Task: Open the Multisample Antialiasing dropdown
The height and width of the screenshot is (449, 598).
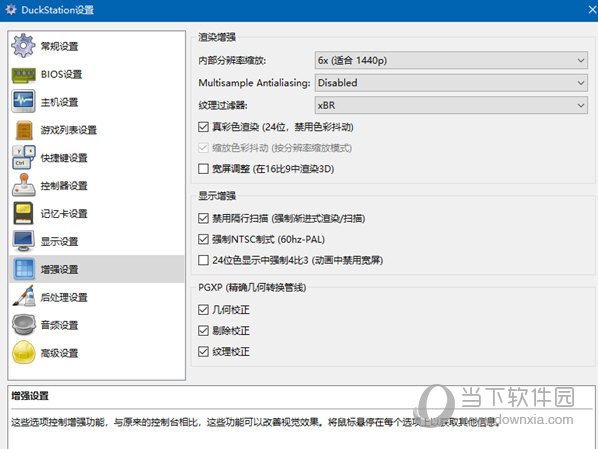Action: tap(451, 83)
